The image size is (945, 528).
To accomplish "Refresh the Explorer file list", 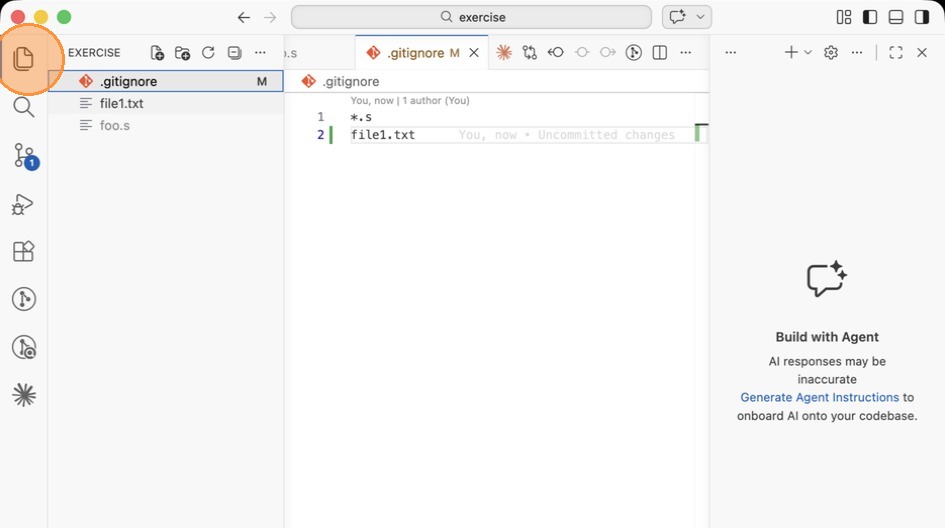I will (x=208, y=53).
